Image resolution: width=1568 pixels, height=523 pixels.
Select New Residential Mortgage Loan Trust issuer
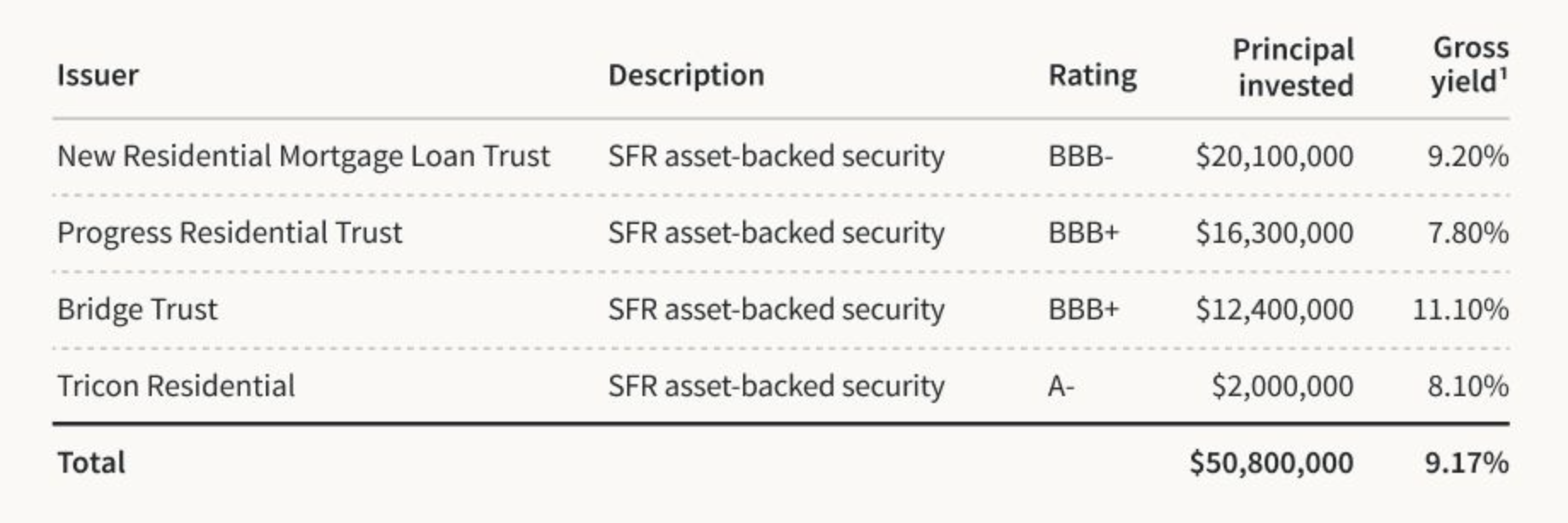(x=303, y=156)
